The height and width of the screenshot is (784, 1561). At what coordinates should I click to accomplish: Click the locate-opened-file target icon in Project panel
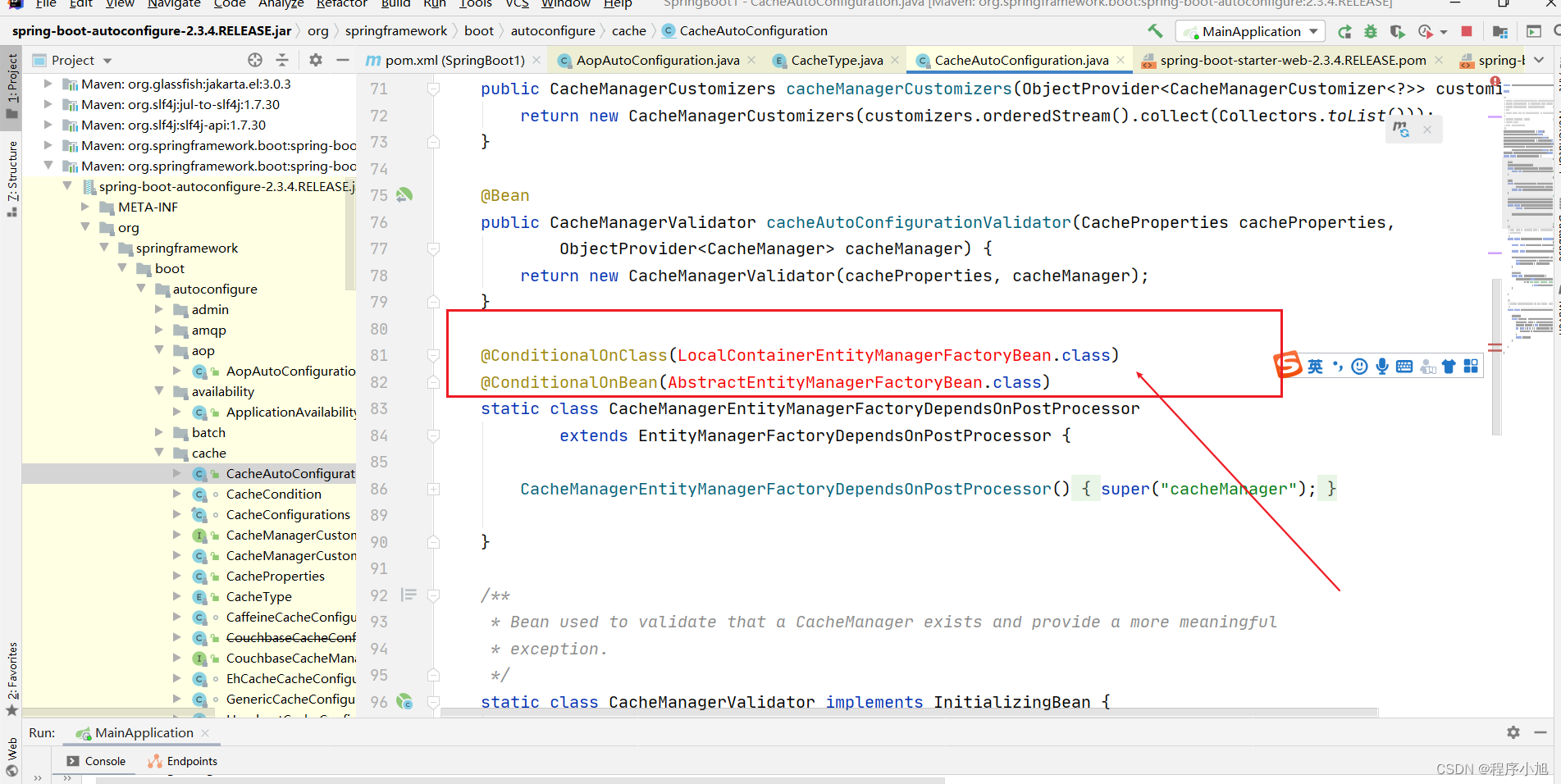[255, 60]
